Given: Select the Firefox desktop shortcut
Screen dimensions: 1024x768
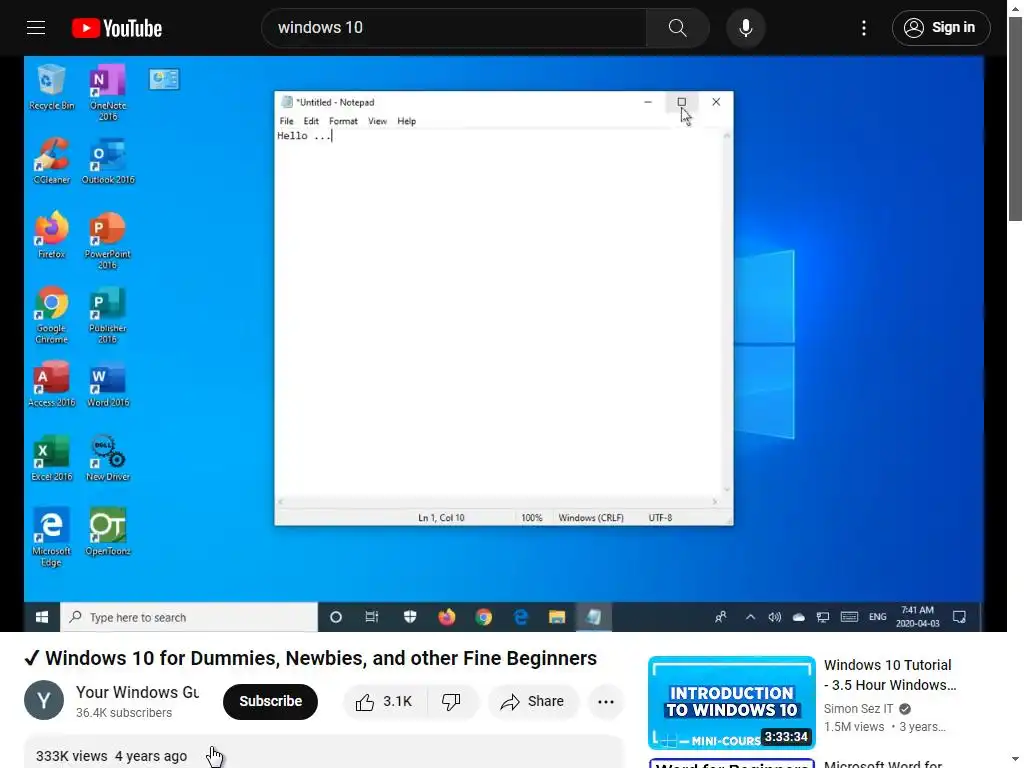Looking at the screenshot, I should point(52,236).
